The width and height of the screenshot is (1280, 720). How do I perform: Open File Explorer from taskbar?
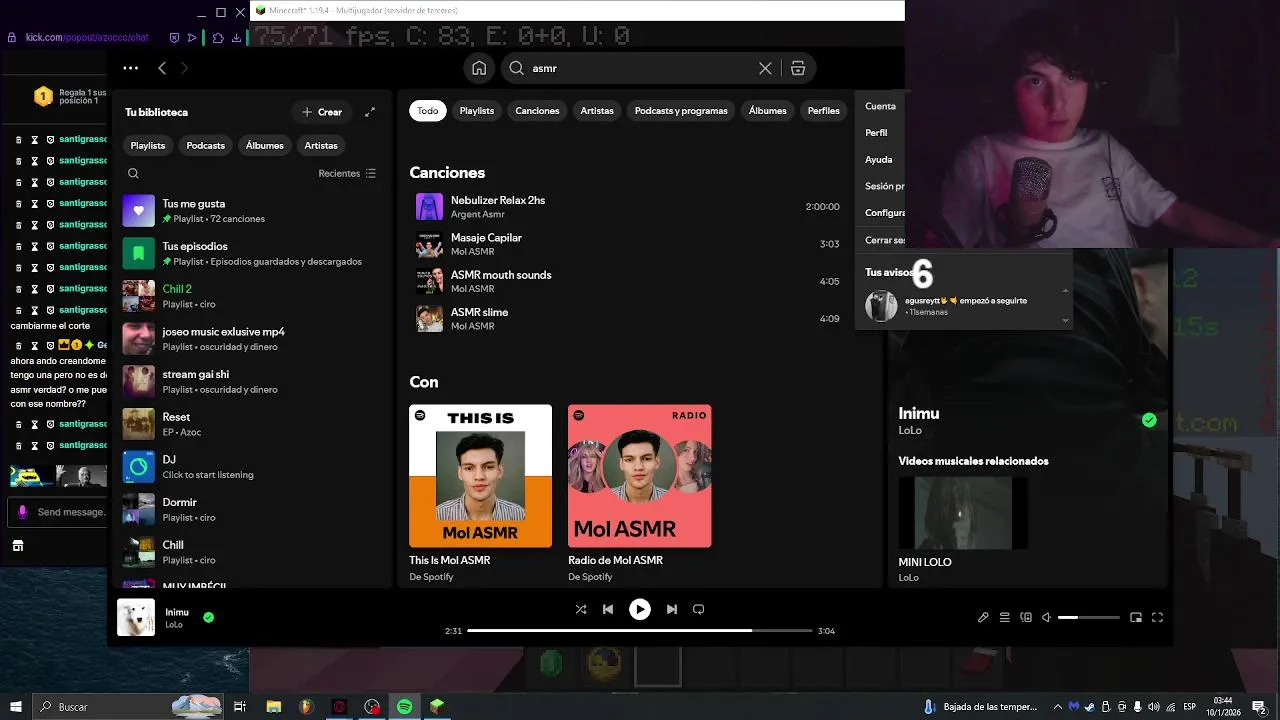pyautogui.click(x=273, y=707)
